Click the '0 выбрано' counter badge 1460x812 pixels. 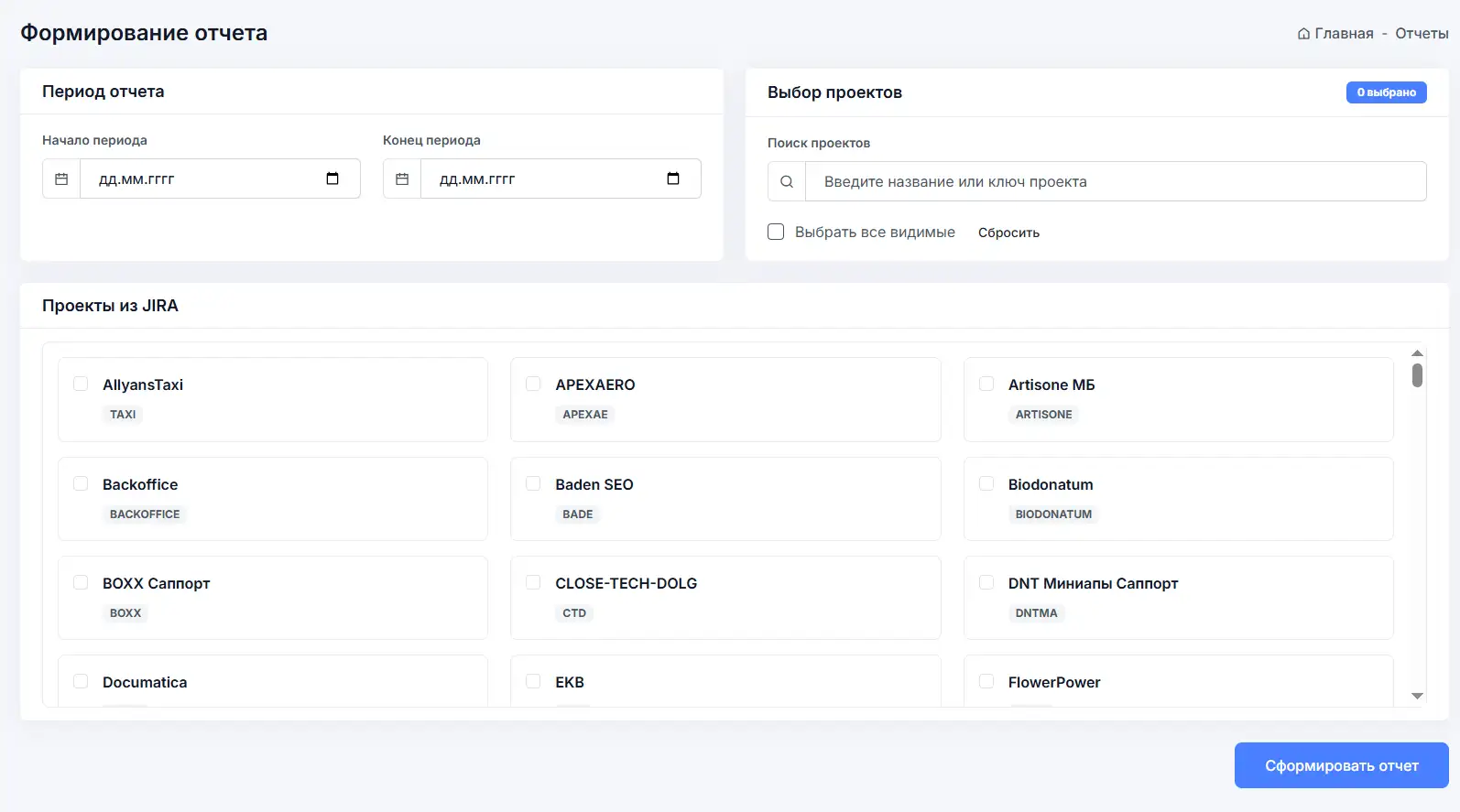click(x=1386, y=92)
